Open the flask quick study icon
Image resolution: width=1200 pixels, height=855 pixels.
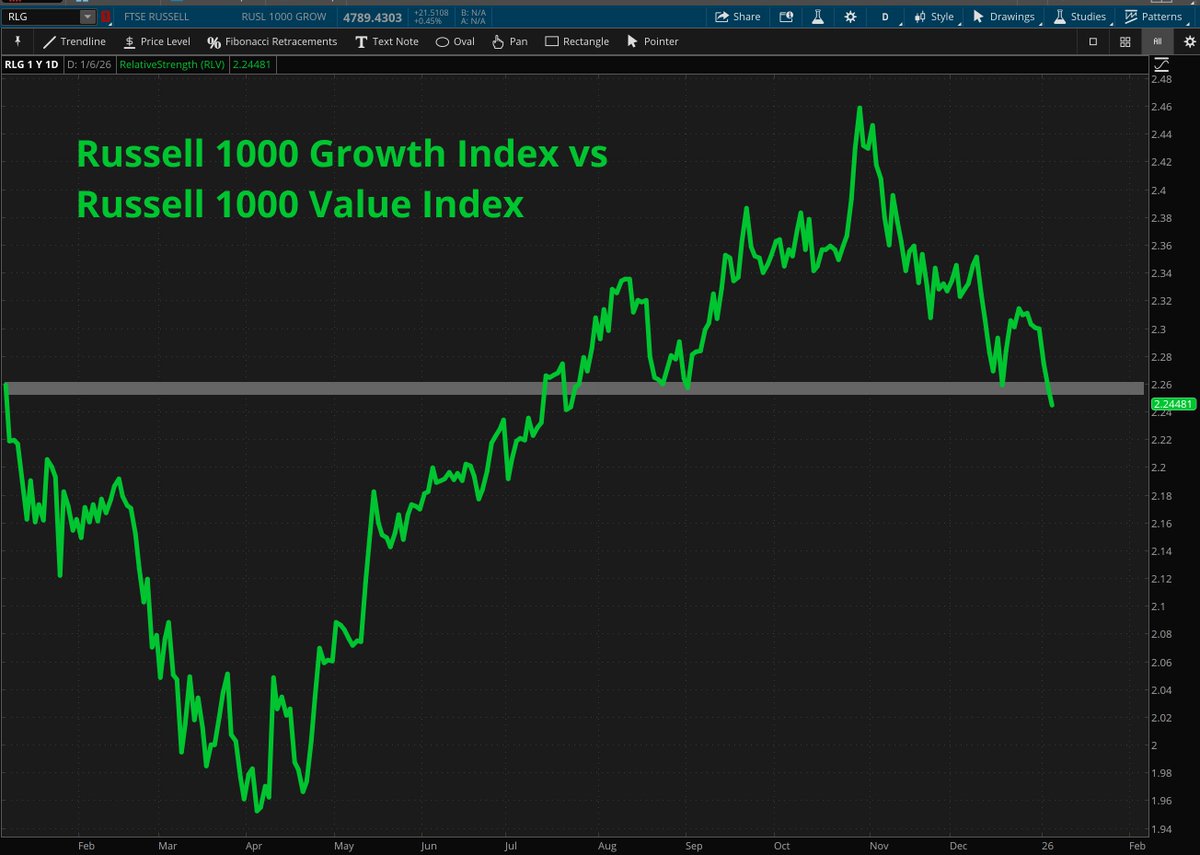coord(817,16)
